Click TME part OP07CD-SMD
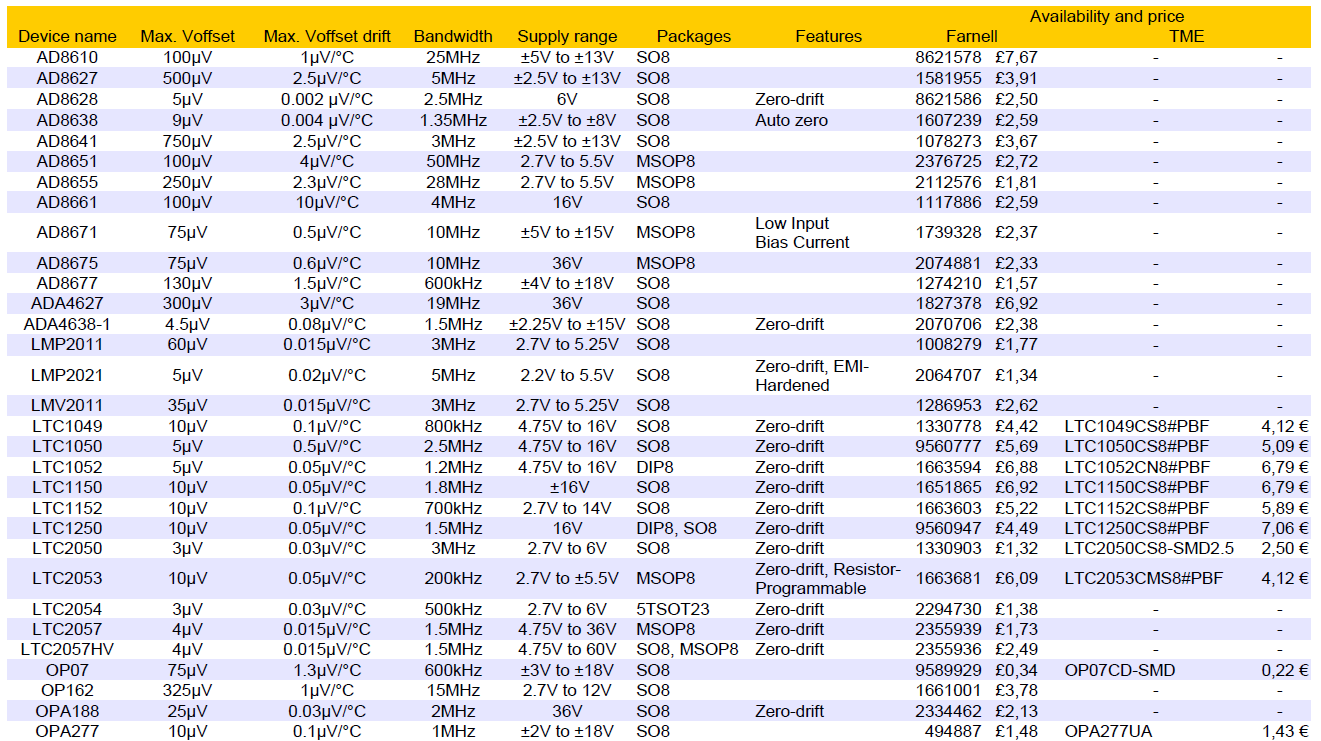Viewport: 1321px width, 741px height. click(x=1120, y=670)
